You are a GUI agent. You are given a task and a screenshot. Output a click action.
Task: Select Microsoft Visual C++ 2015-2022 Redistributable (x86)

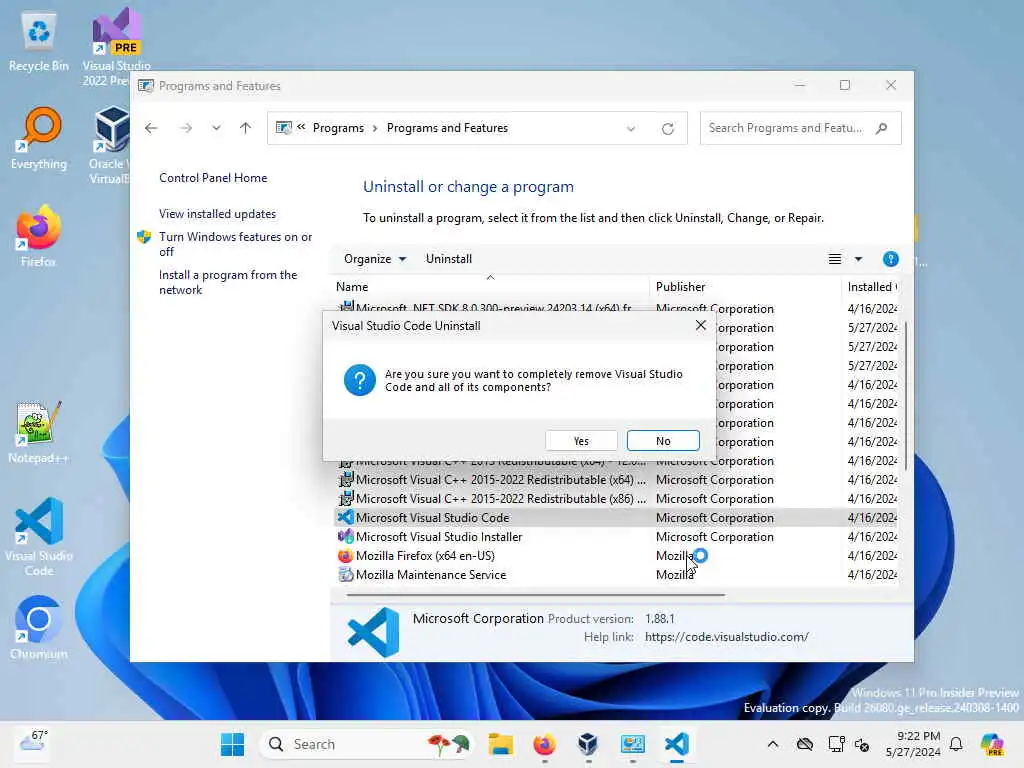[x=616, y=499]
